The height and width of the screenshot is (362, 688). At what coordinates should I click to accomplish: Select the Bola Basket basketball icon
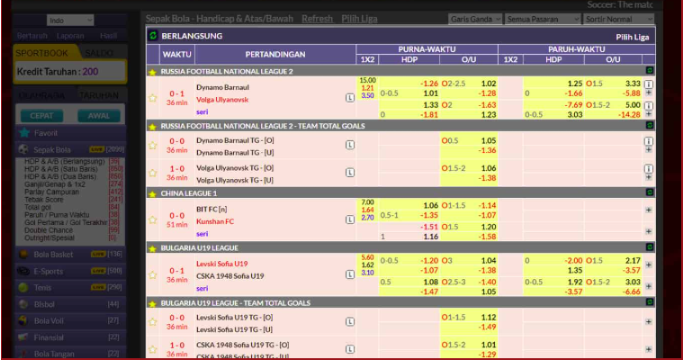24,254
